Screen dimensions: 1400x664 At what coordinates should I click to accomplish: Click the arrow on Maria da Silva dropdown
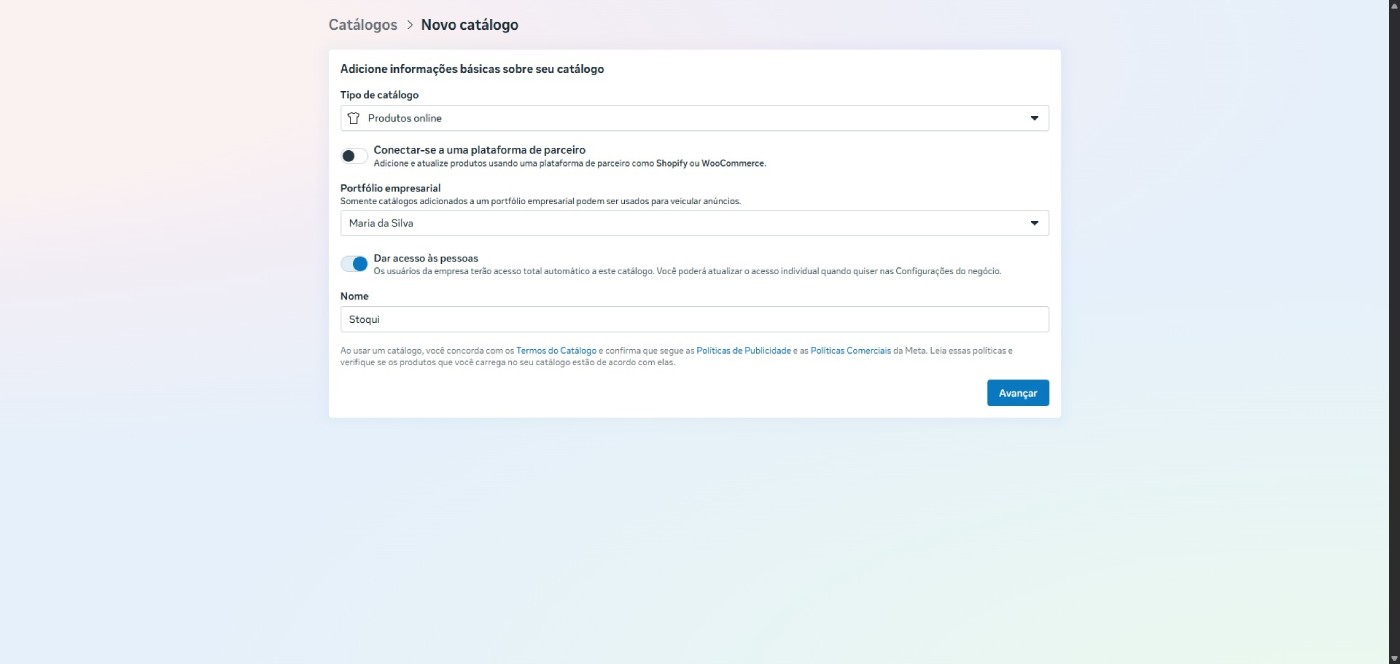(1034, 223)
